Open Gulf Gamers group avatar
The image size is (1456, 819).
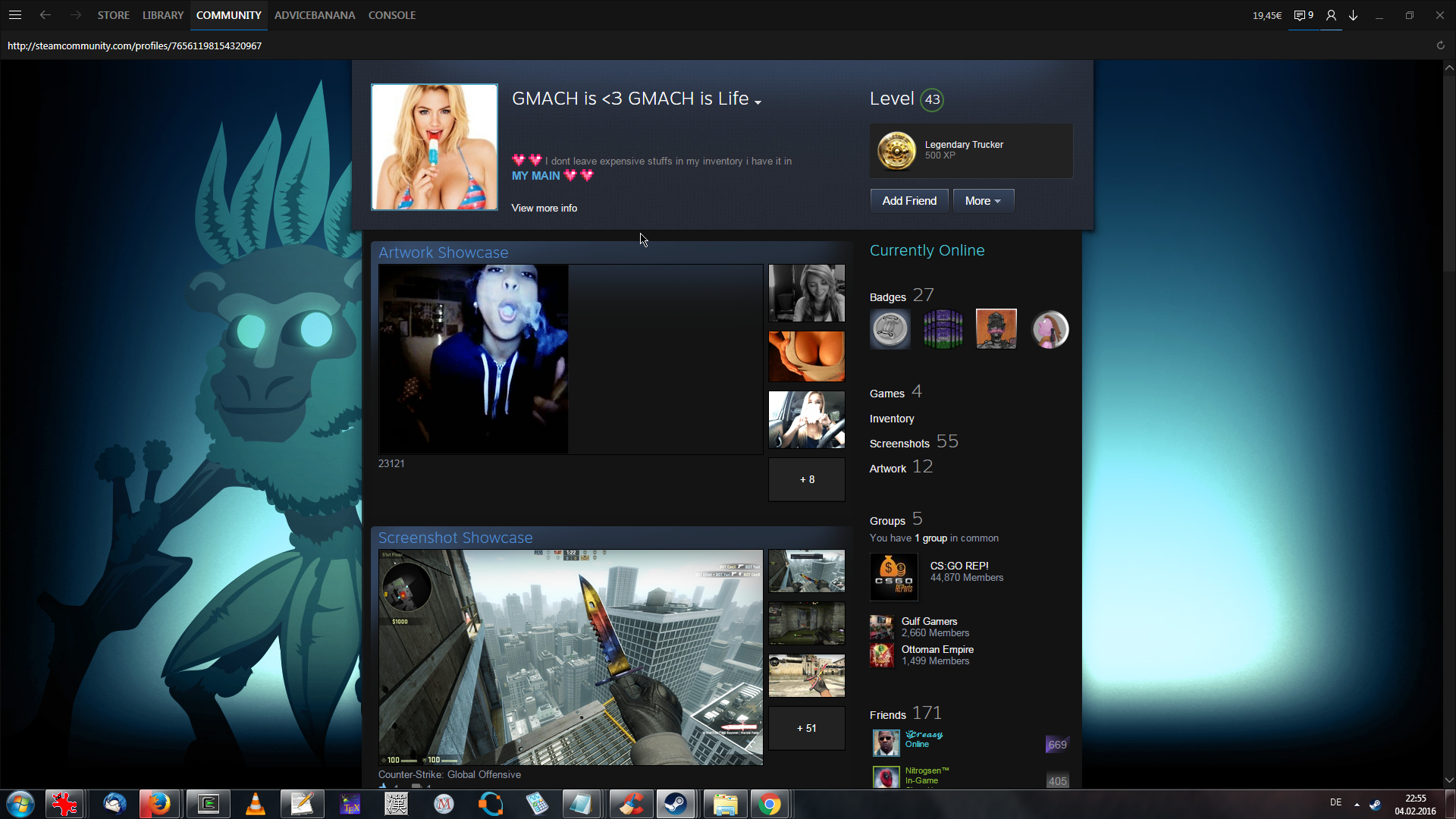[882, 627]
